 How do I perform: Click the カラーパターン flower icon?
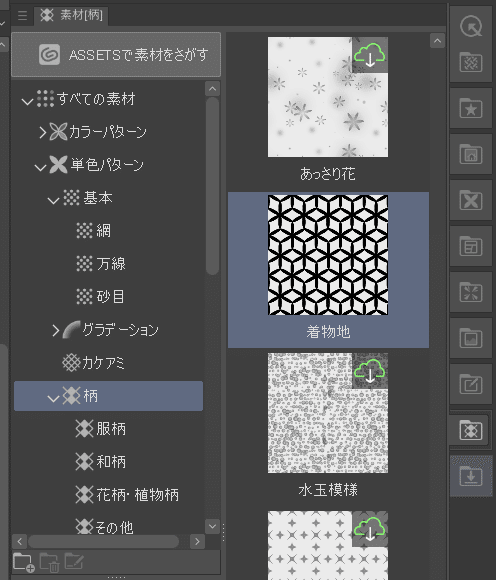(58, 132)
